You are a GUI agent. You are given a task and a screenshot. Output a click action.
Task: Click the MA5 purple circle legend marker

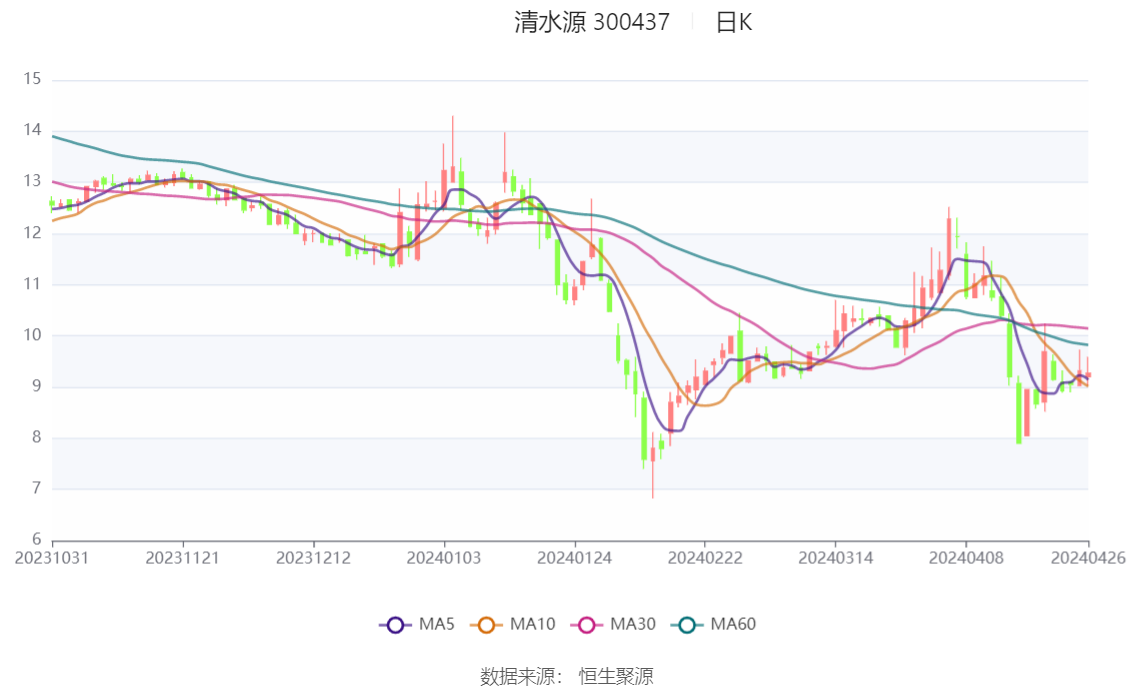(395, 625)
